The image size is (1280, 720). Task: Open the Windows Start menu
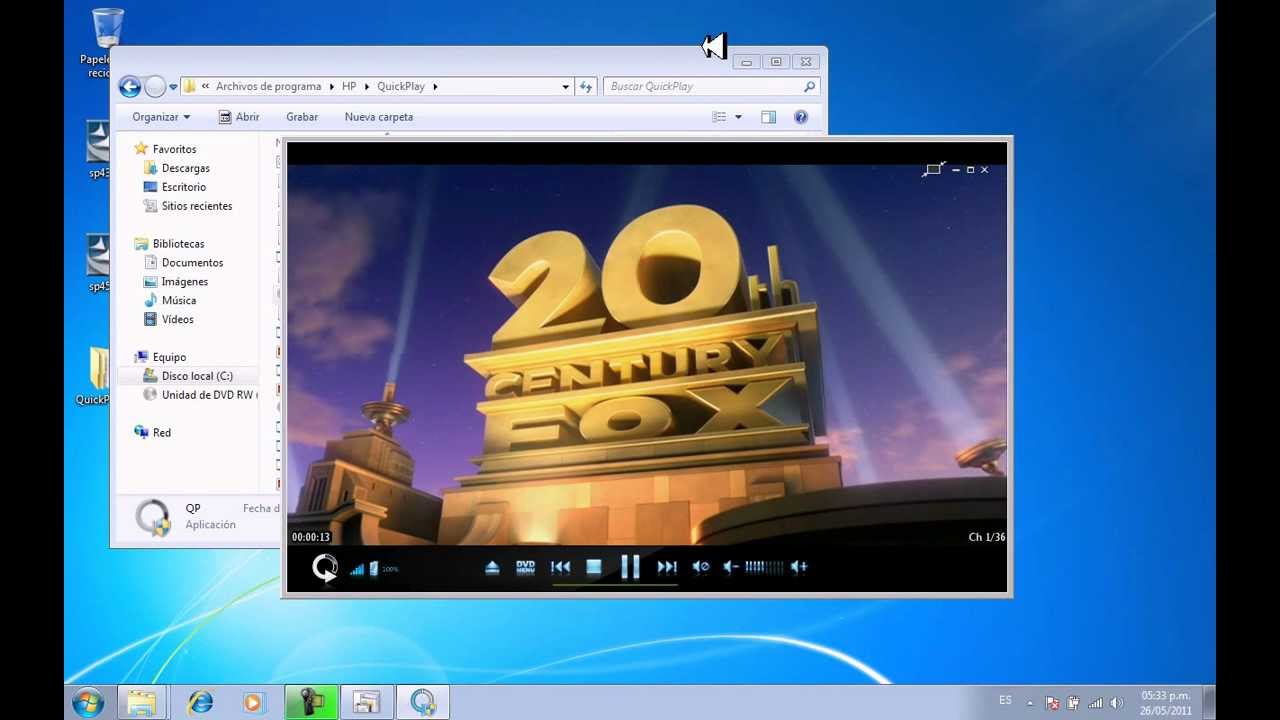(x=88, y=702)
